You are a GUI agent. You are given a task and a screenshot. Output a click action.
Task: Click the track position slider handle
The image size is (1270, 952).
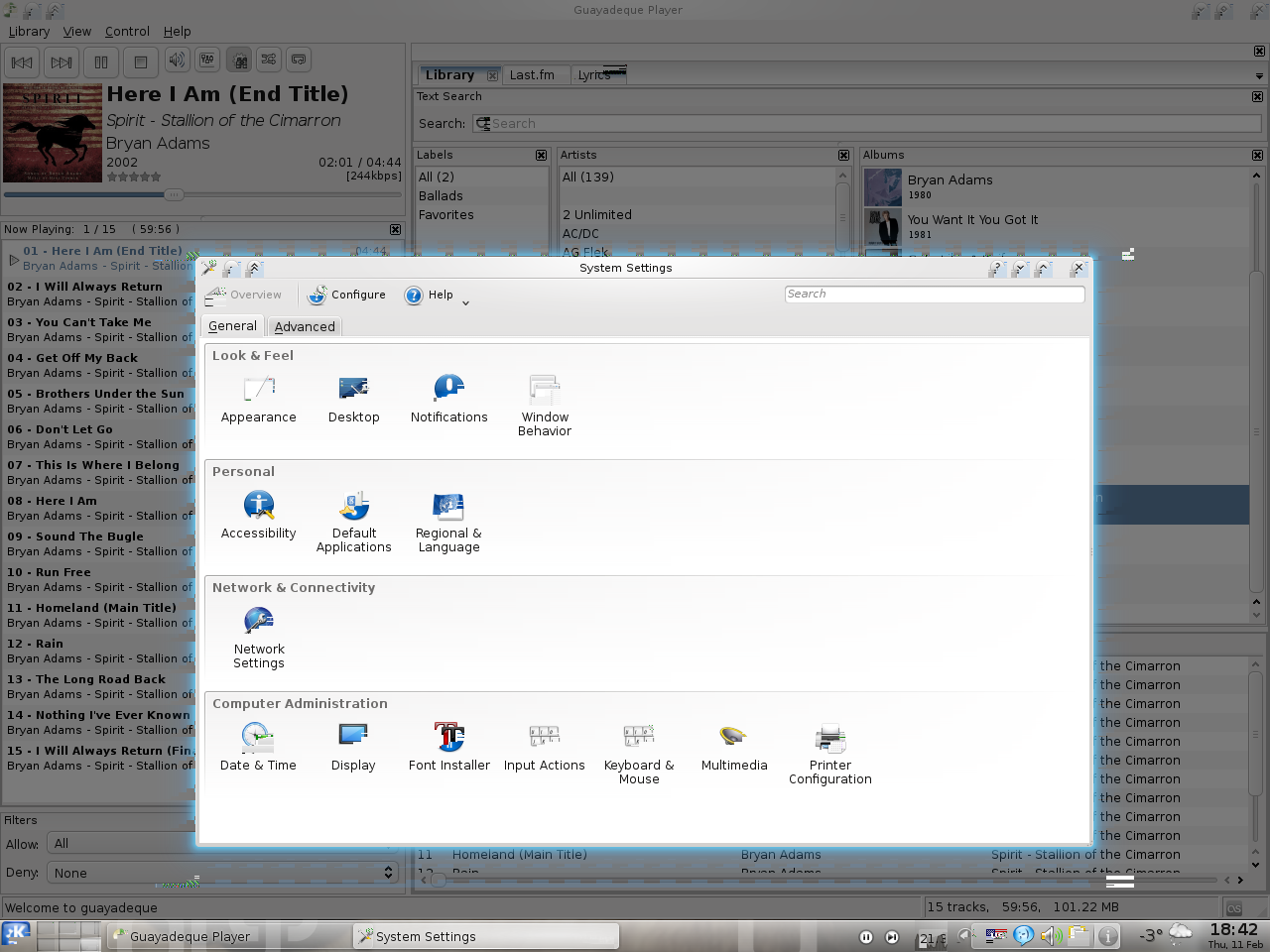point(174,194)
